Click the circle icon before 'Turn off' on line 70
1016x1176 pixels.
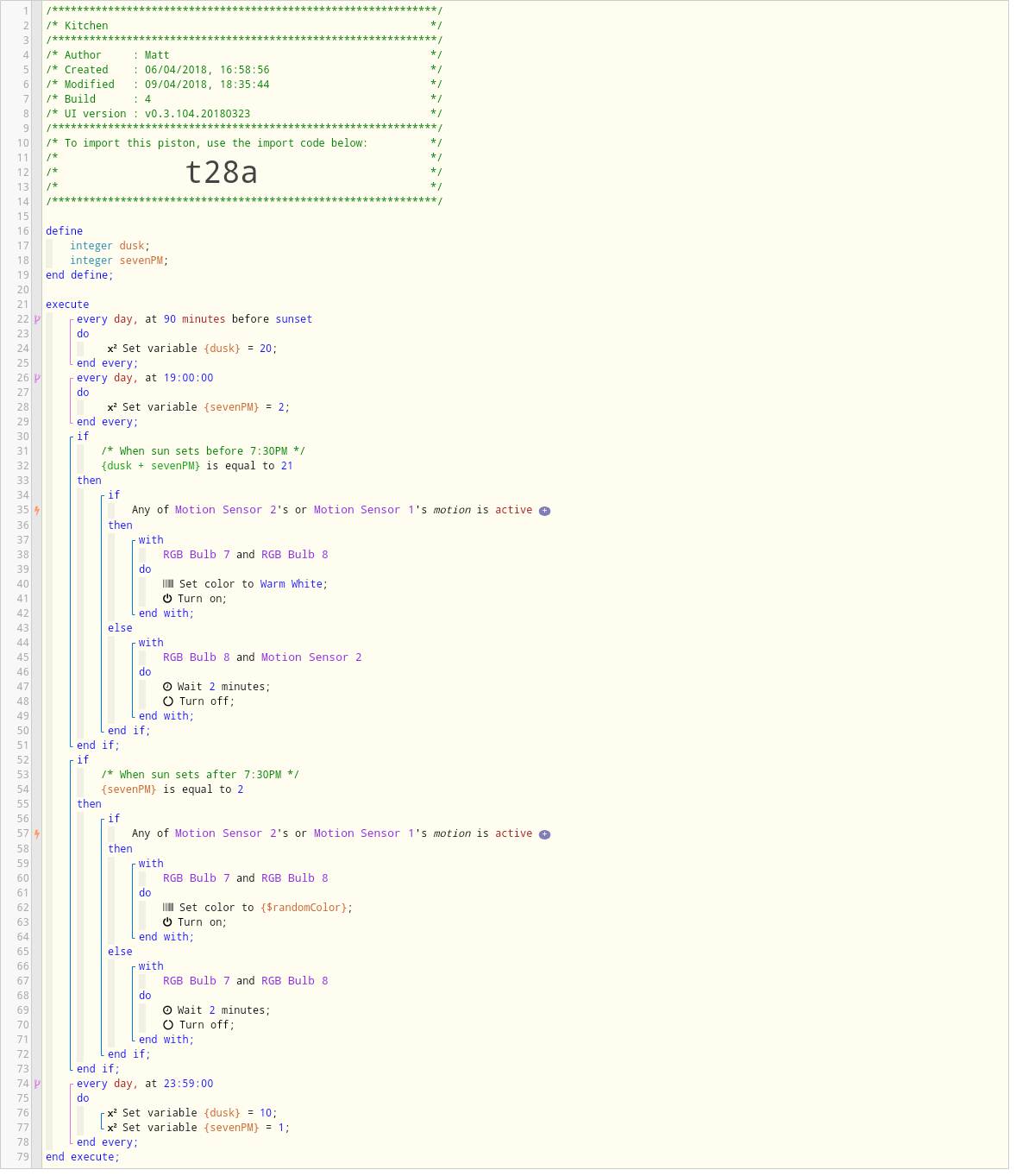pyautogui.click(x=168, y=1025)
